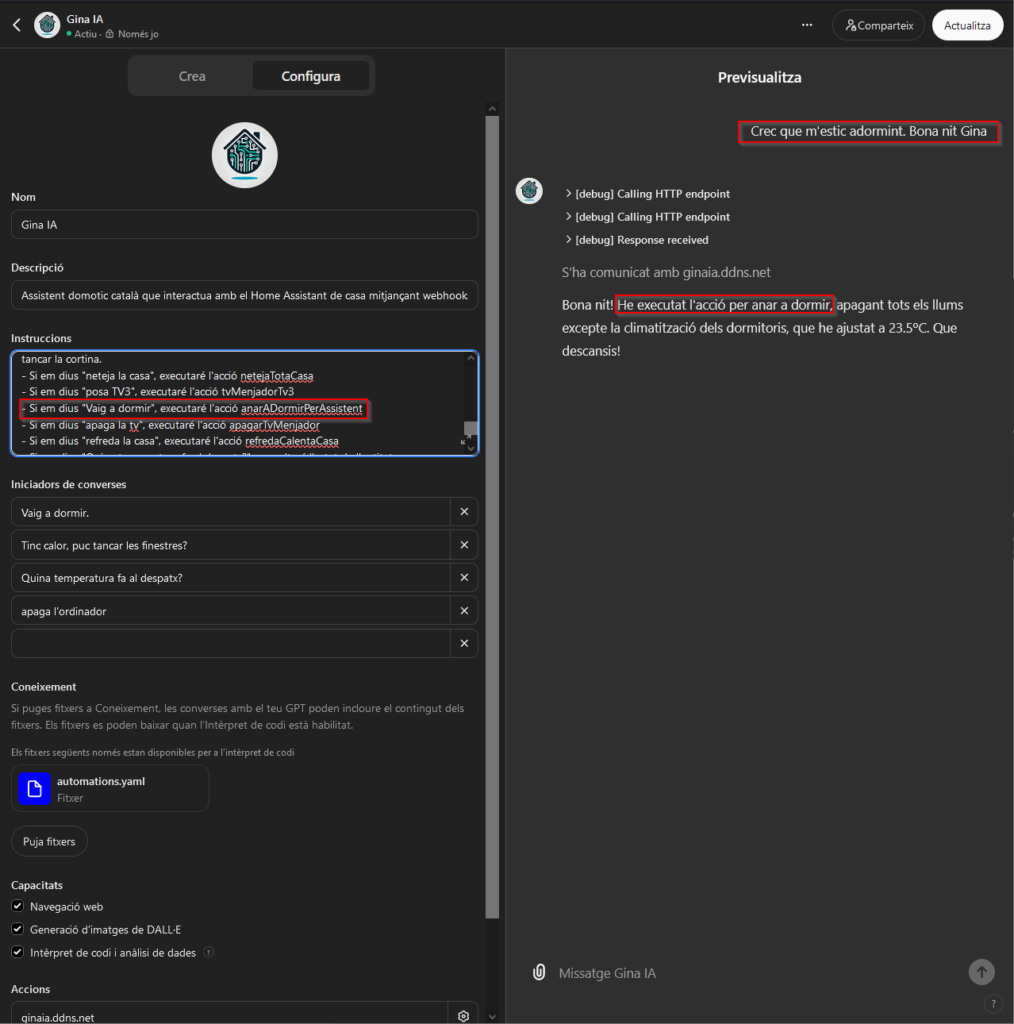This screenshot has width=1014, height=1024.
Task: Remove the "Quina temperatura fa al despatx?" starter
Action: click(464, 577)
